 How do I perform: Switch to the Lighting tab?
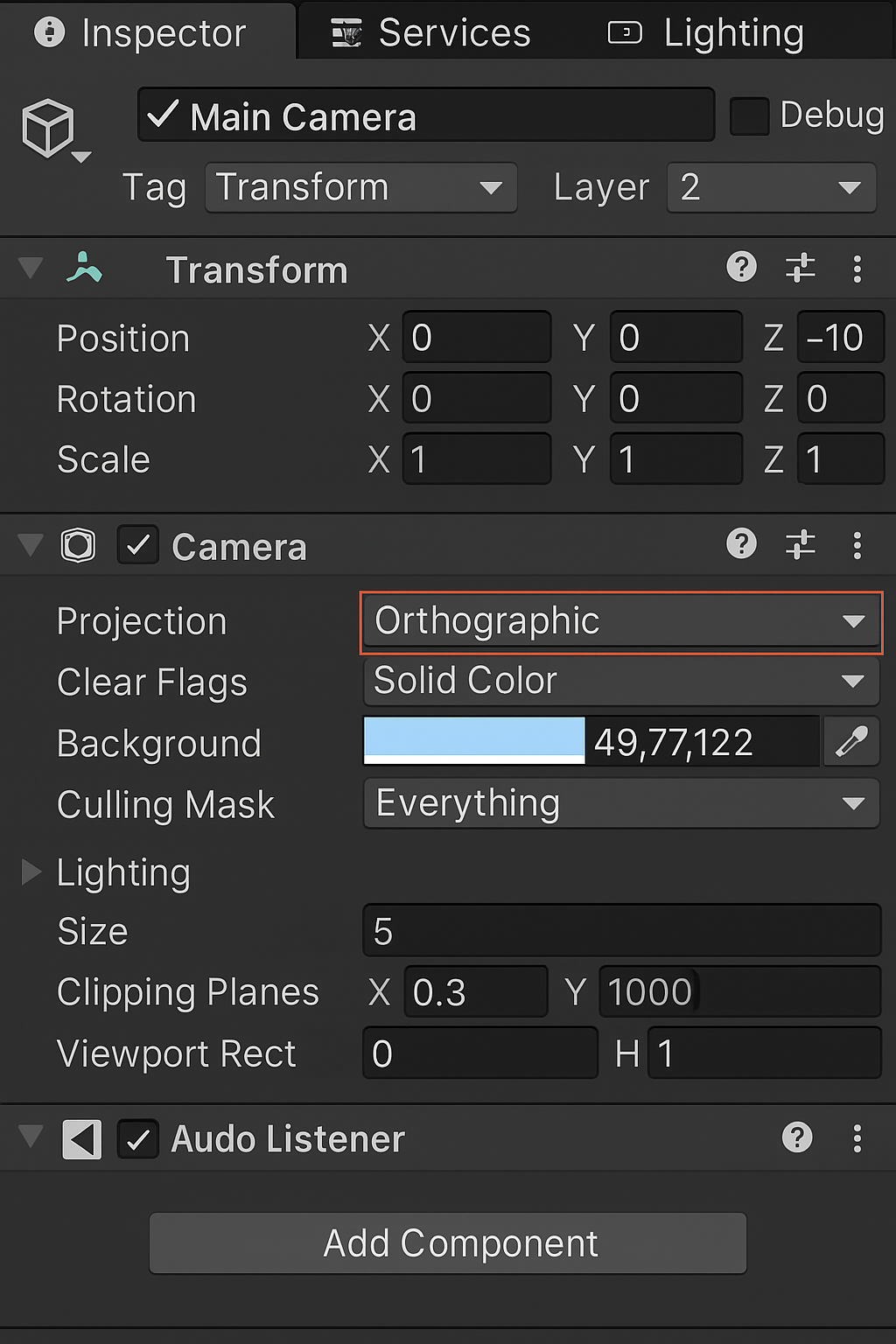pyautogui.click(x=707, y=33)
